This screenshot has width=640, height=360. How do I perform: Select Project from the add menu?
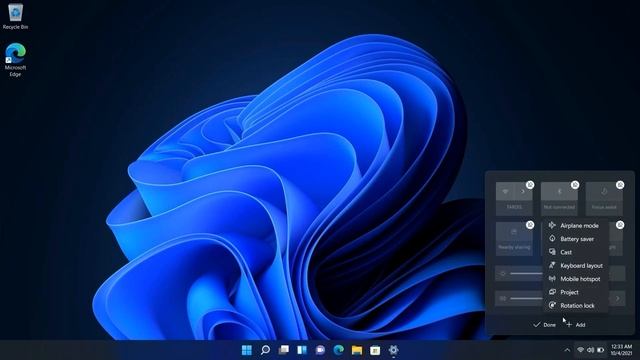click(x=576, y=292)
